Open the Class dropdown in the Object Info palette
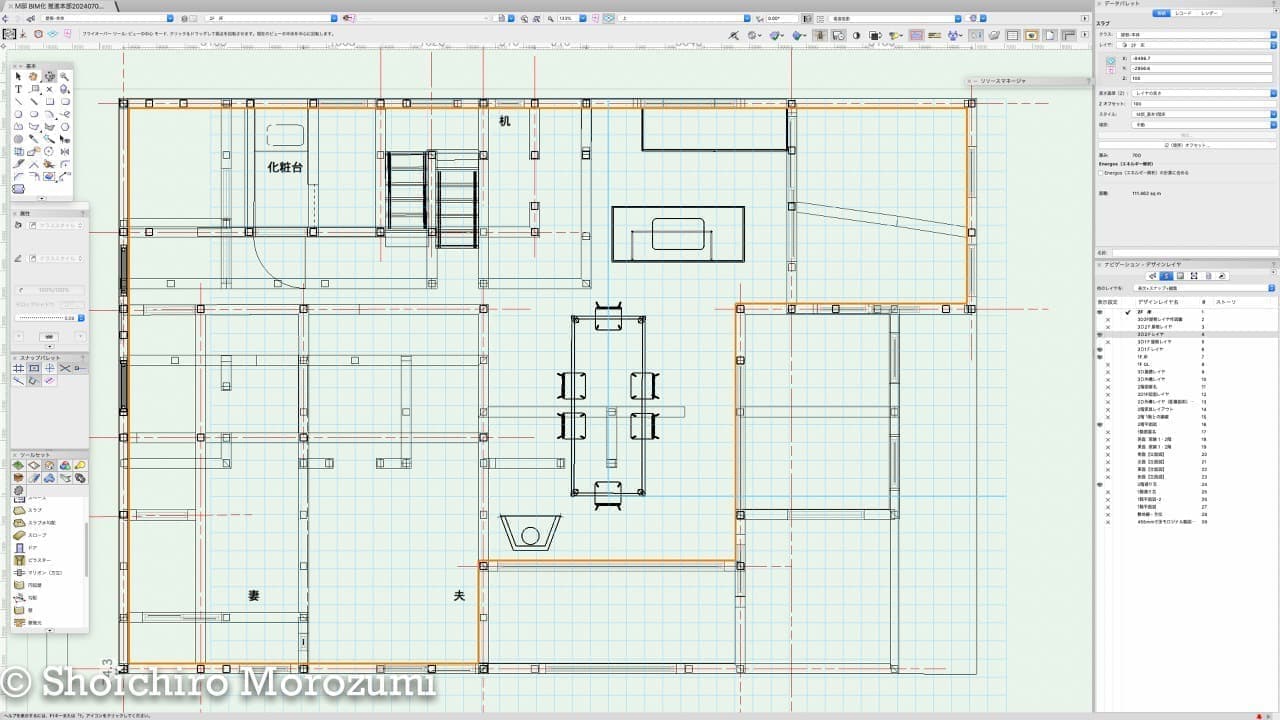Image resolution: width=1280 pixels, height=720 pixels. coord(1191,32)
